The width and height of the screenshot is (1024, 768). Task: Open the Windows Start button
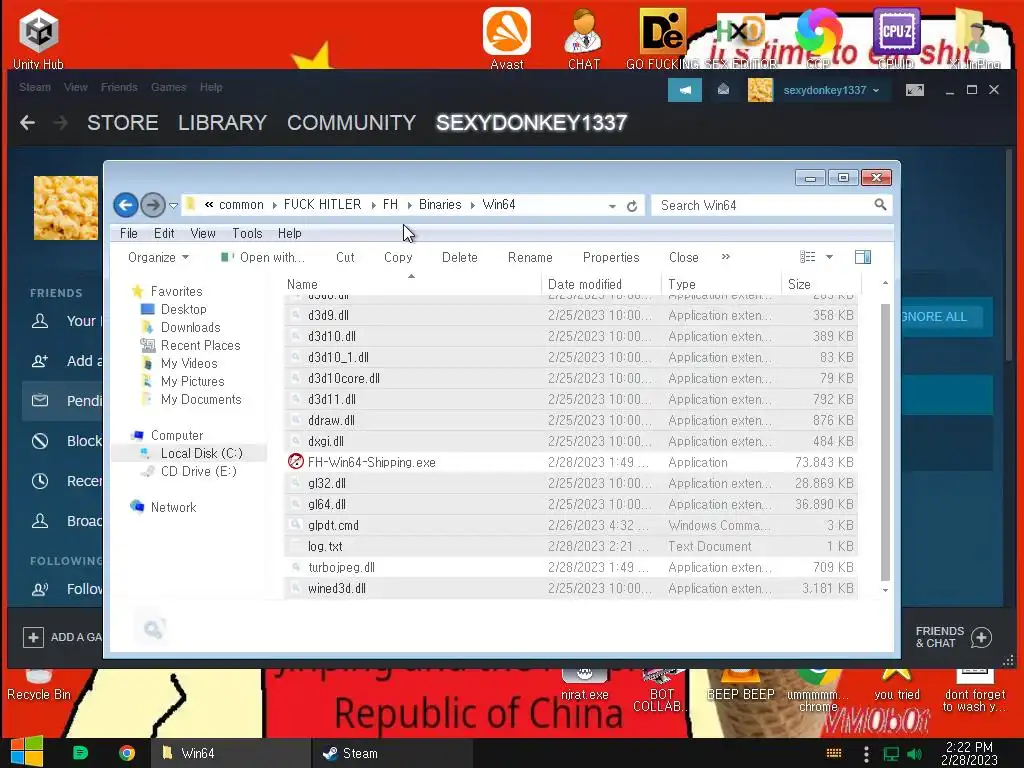(x=27, y=752)
